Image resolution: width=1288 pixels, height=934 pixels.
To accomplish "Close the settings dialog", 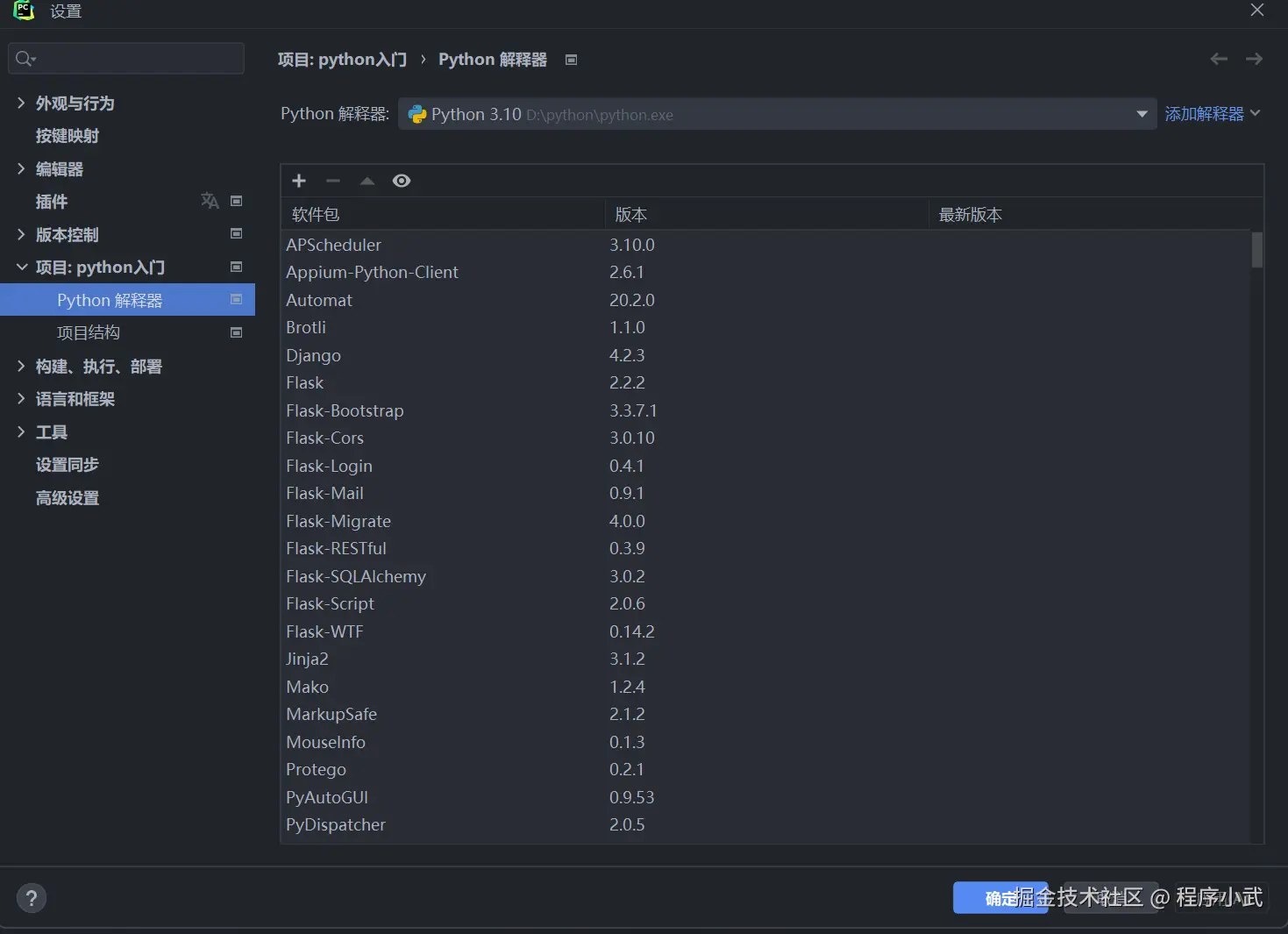I will click(1257, 10).
